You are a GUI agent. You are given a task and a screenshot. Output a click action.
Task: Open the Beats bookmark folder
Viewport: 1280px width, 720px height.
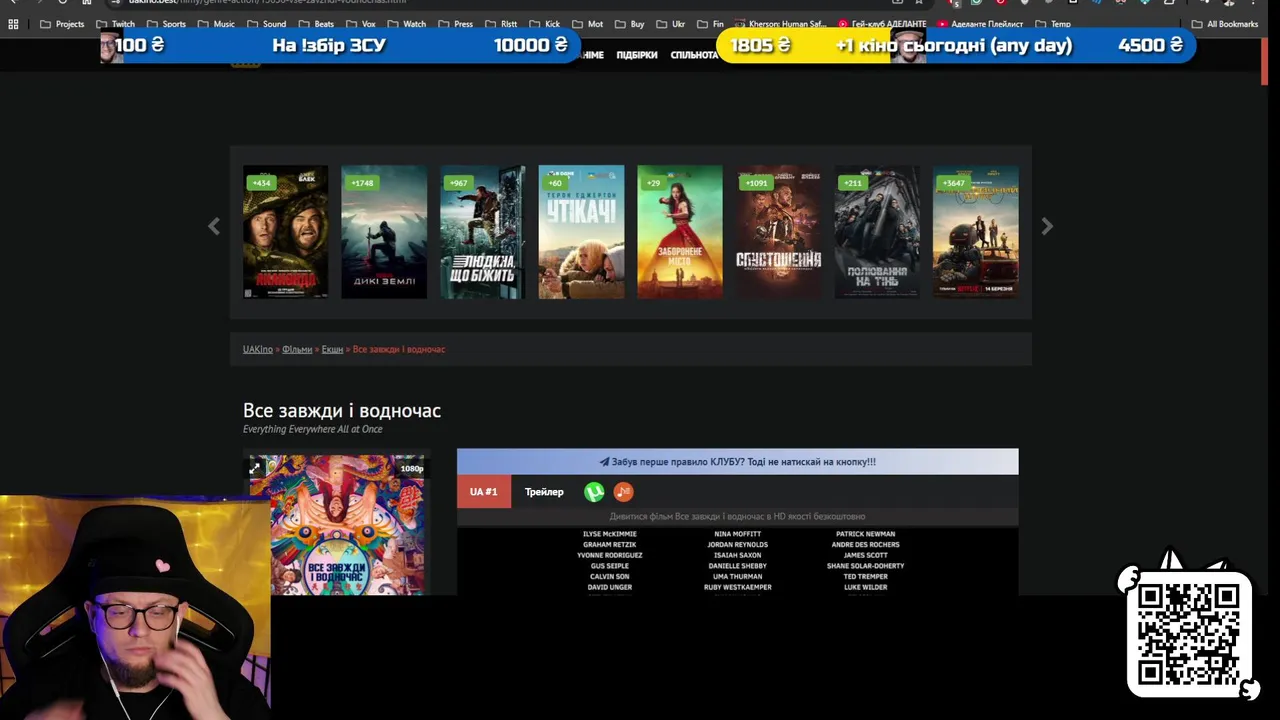tap(316, 24)
